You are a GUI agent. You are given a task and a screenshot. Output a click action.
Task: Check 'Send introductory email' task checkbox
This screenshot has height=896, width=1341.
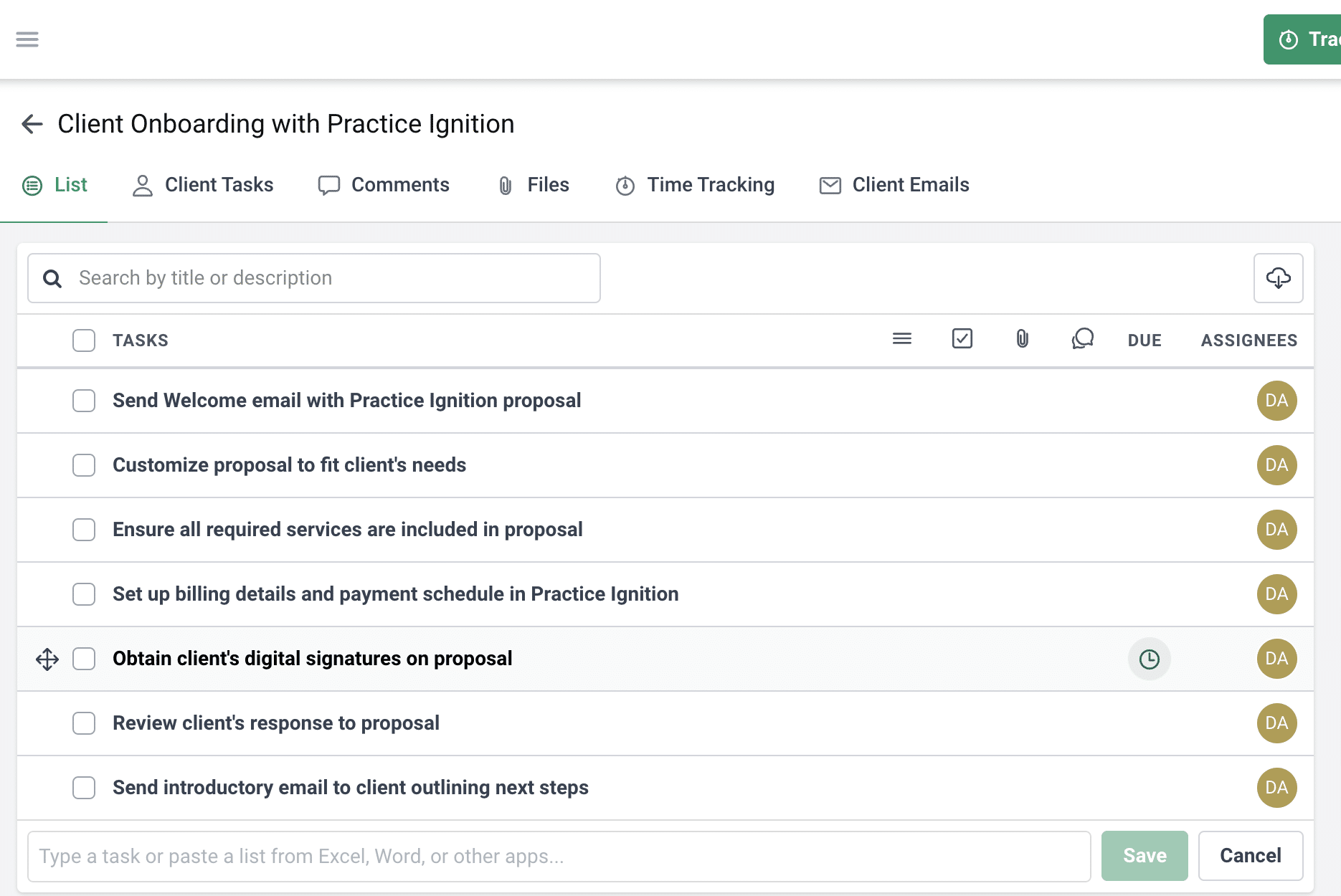(x=84, y=788)
